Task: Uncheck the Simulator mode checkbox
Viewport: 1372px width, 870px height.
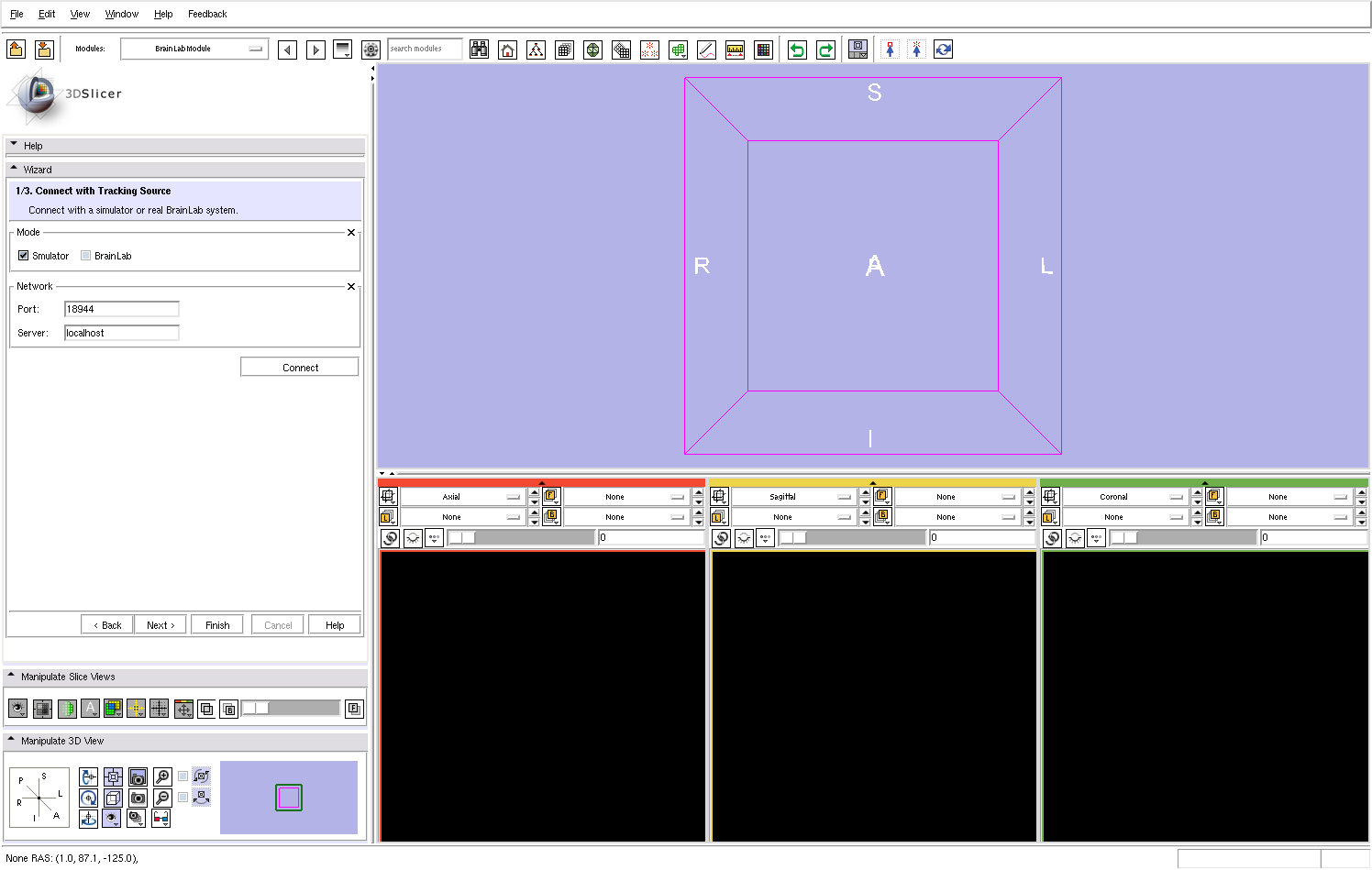Action: (24, 256)
